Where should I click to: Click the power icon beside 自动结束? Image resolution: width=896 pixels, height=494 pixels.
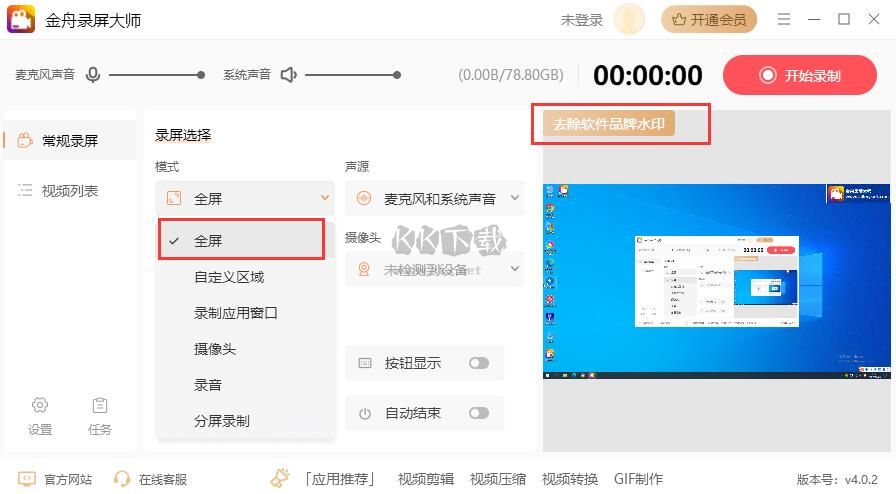(x=365, y=413)
